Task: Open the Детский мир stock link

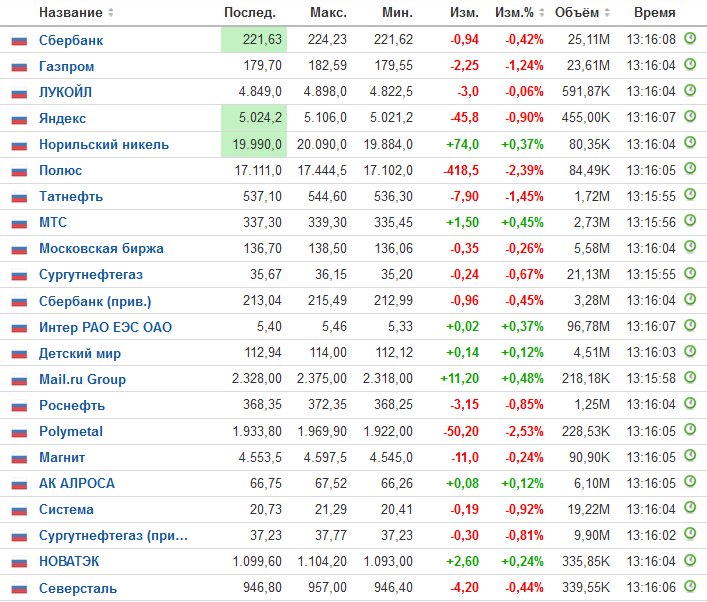Action: coord(80,353)
